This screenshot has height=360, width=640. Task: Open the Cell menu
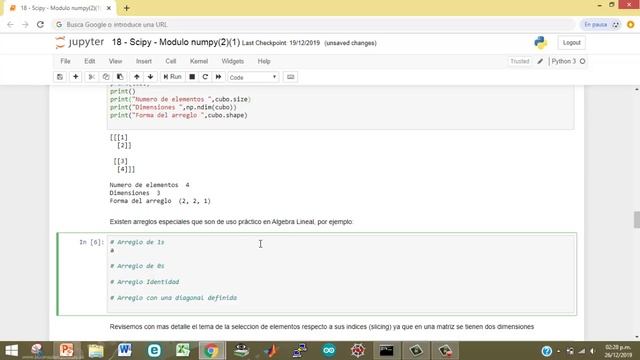click(171, 61)
